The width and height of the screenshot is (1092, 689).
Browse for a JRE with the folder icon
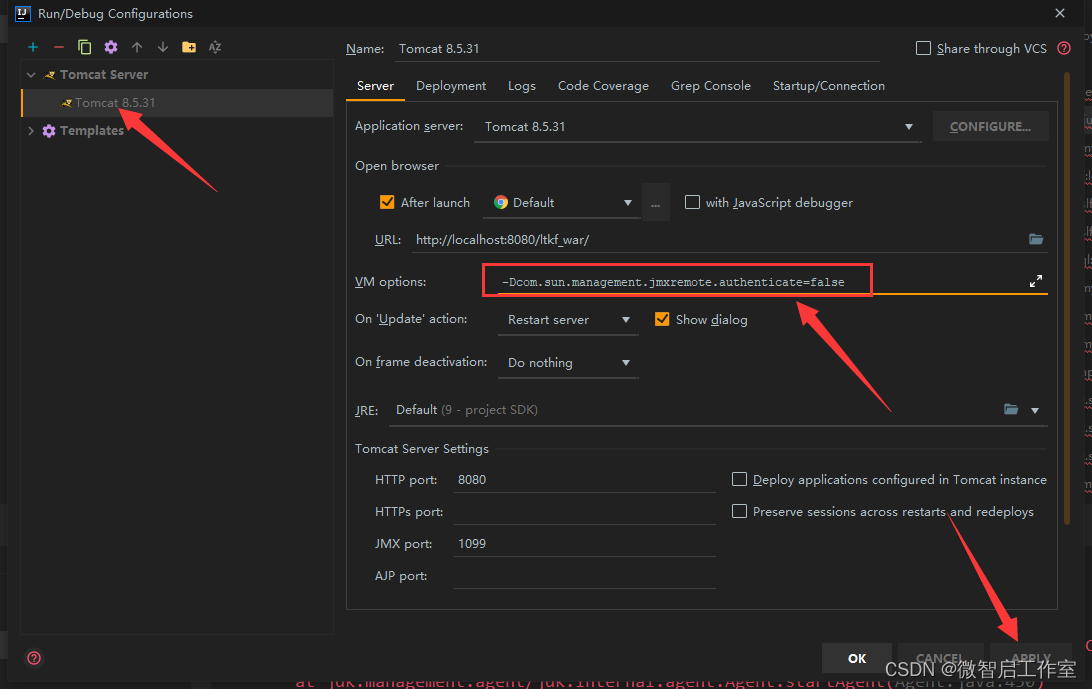pyautogui.click(x=1011, y=409)
